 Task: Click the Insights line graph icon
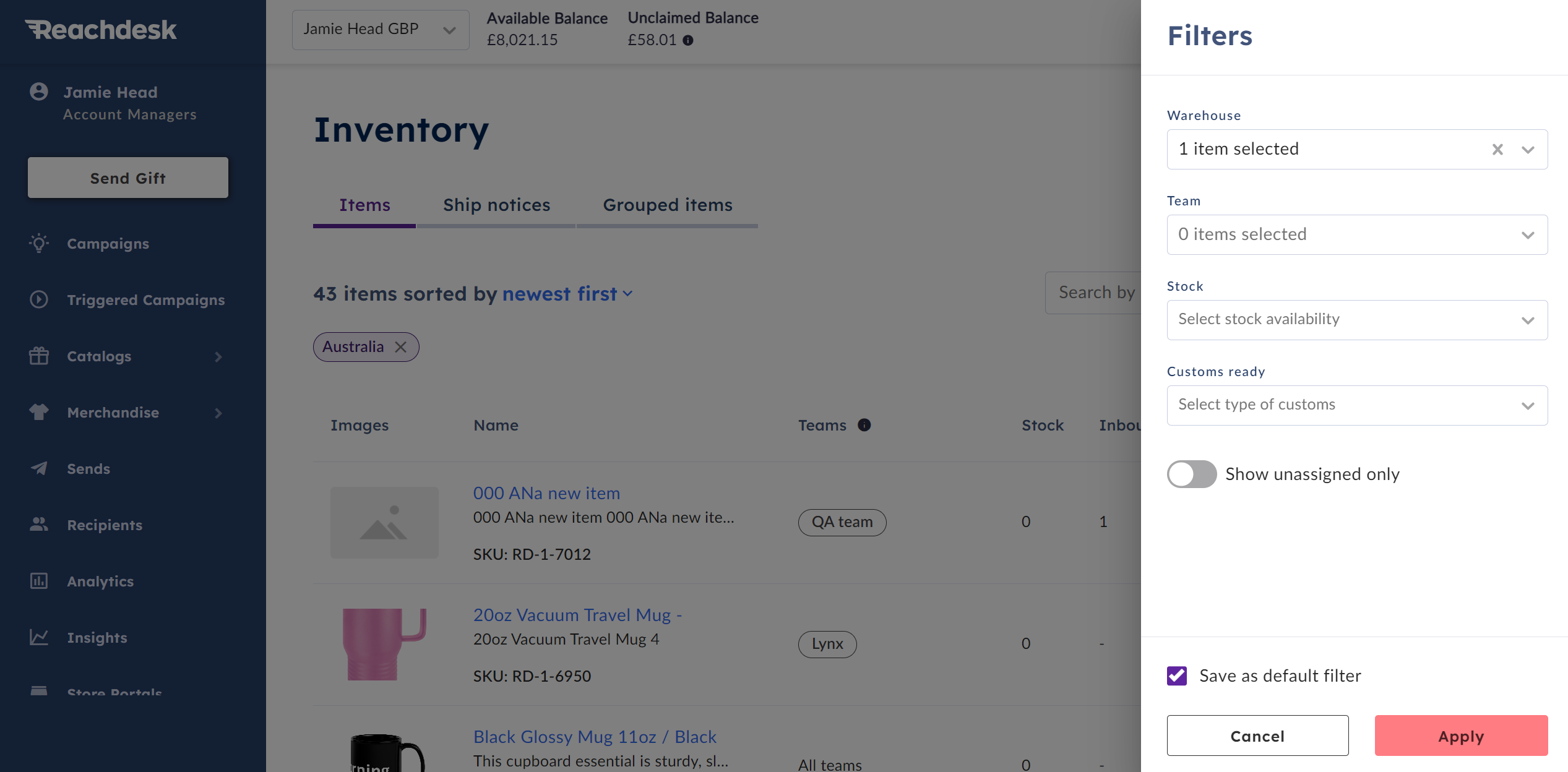point(39,637)
